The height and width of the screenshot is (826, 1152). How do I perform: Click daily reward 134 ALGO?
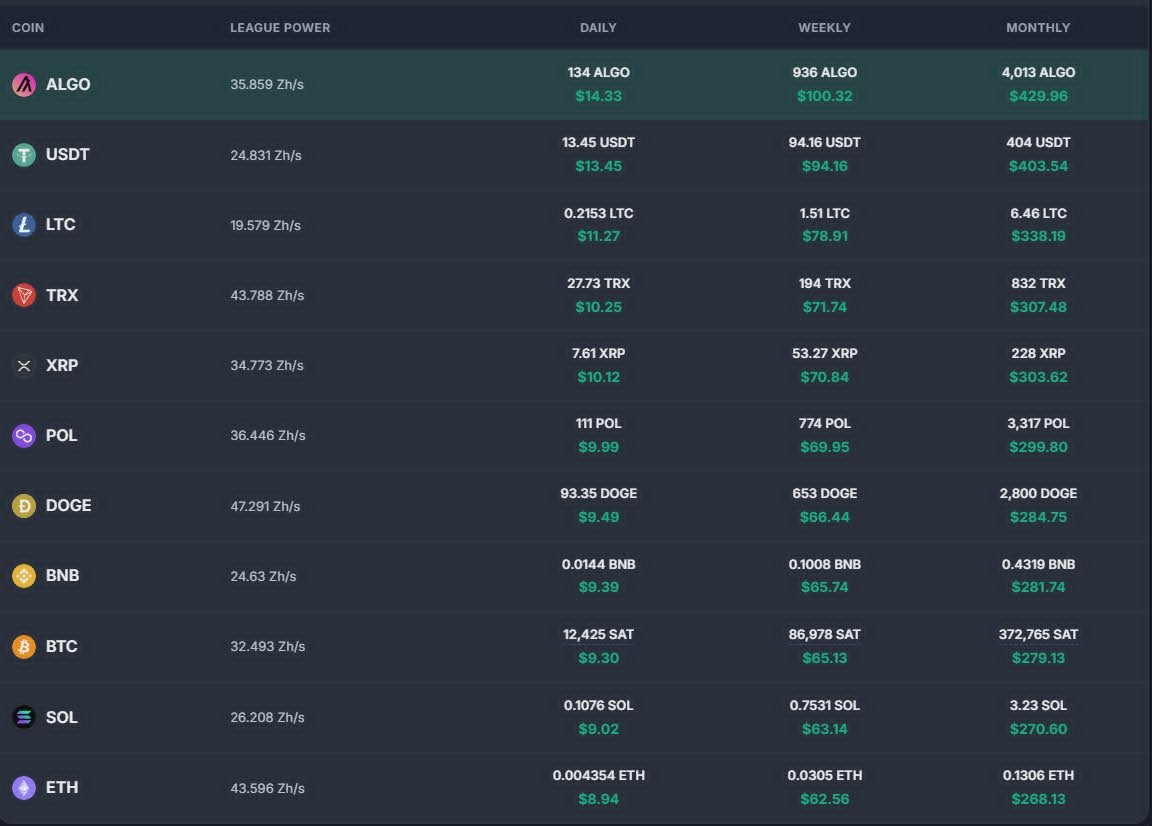tap(598, 72)
